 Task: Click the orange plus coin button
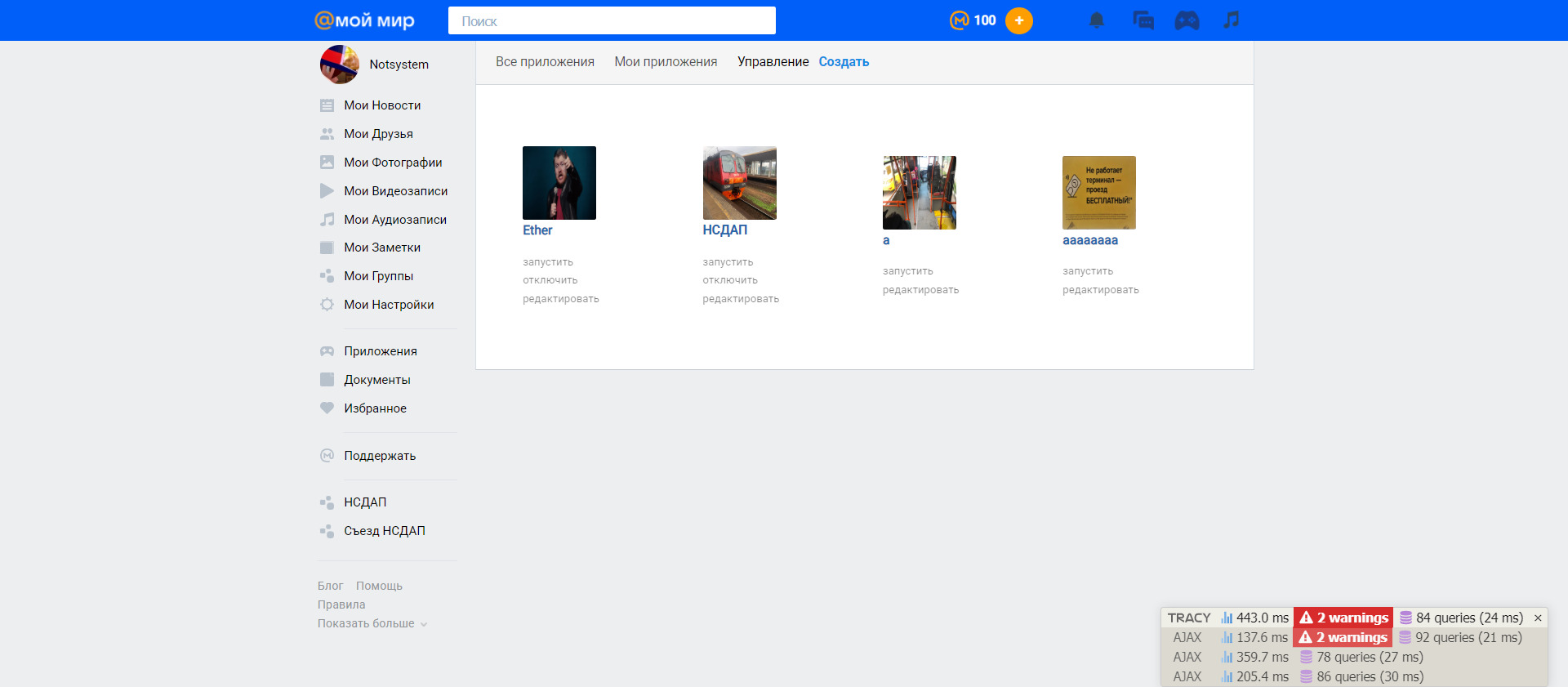coord(1018,20)
